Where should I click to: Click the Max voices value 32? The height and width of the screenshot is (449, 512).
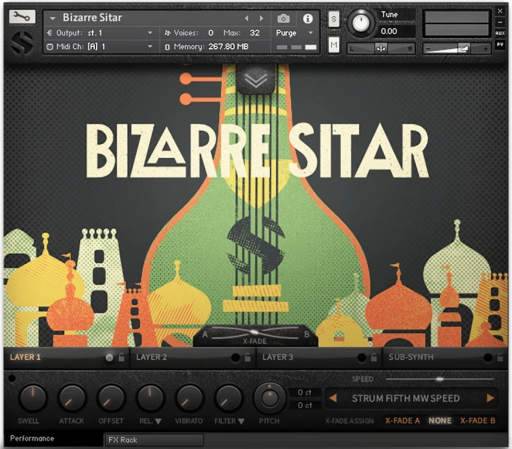[255, 33]
